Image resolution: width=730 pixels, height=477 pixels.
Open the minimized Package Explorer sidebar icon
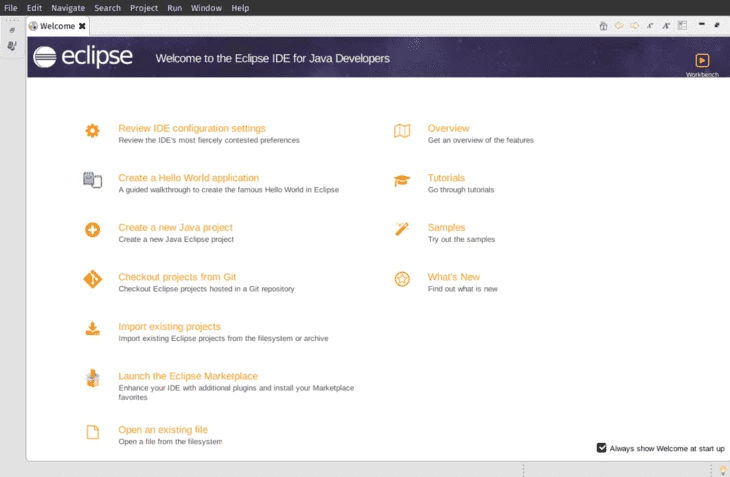[x=12, y=46]
